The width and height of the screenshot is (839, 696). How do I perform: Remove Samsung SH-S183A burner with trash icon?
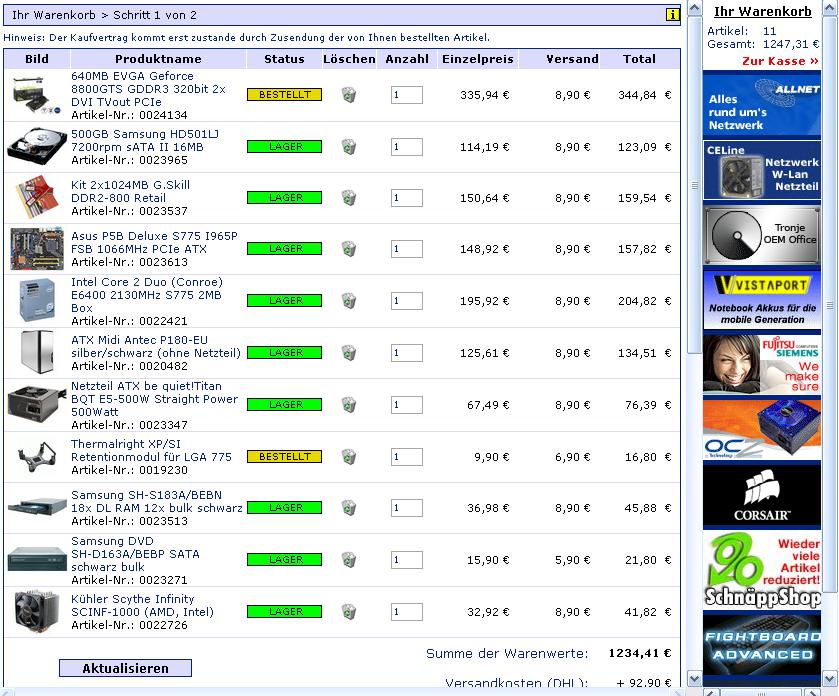tap(349, 508)
